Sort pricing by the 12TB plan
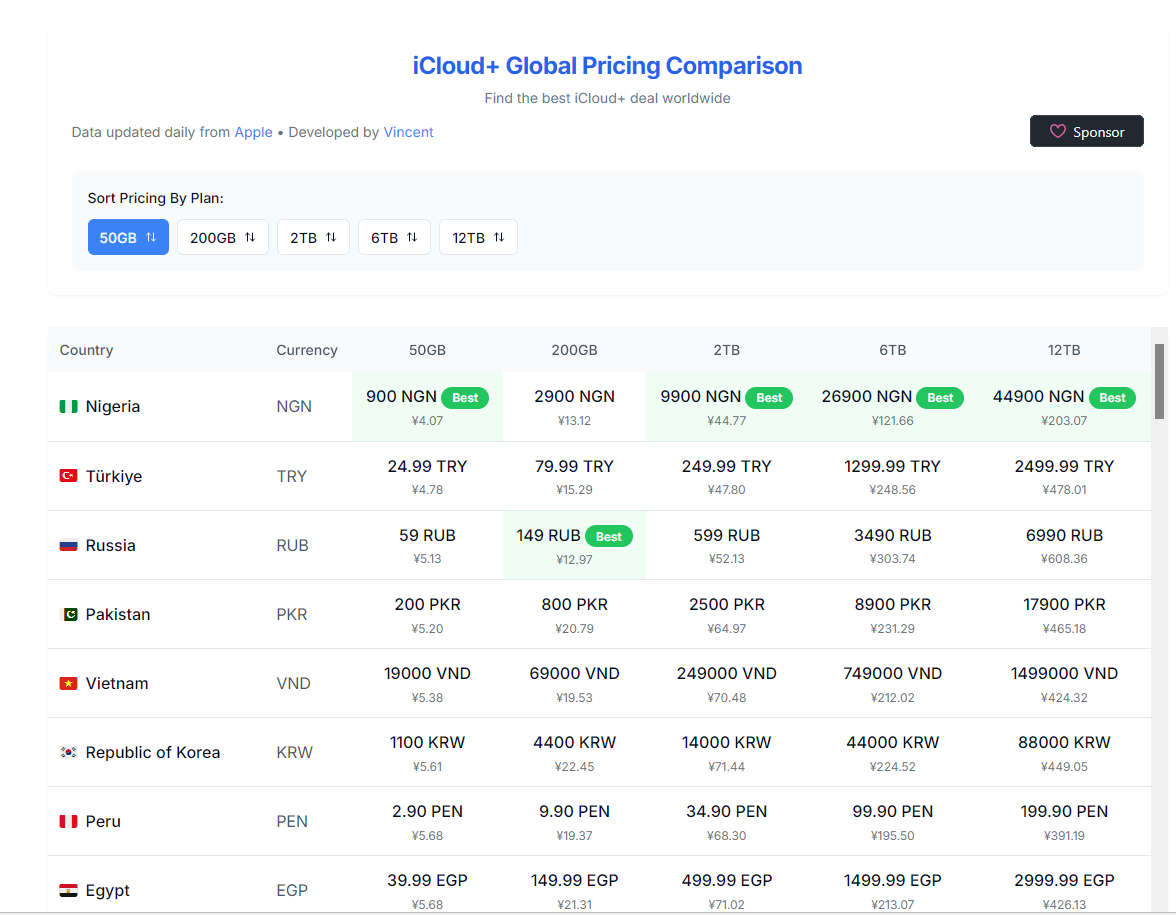The image size is (1176, 915). click(x=478, y=237)
